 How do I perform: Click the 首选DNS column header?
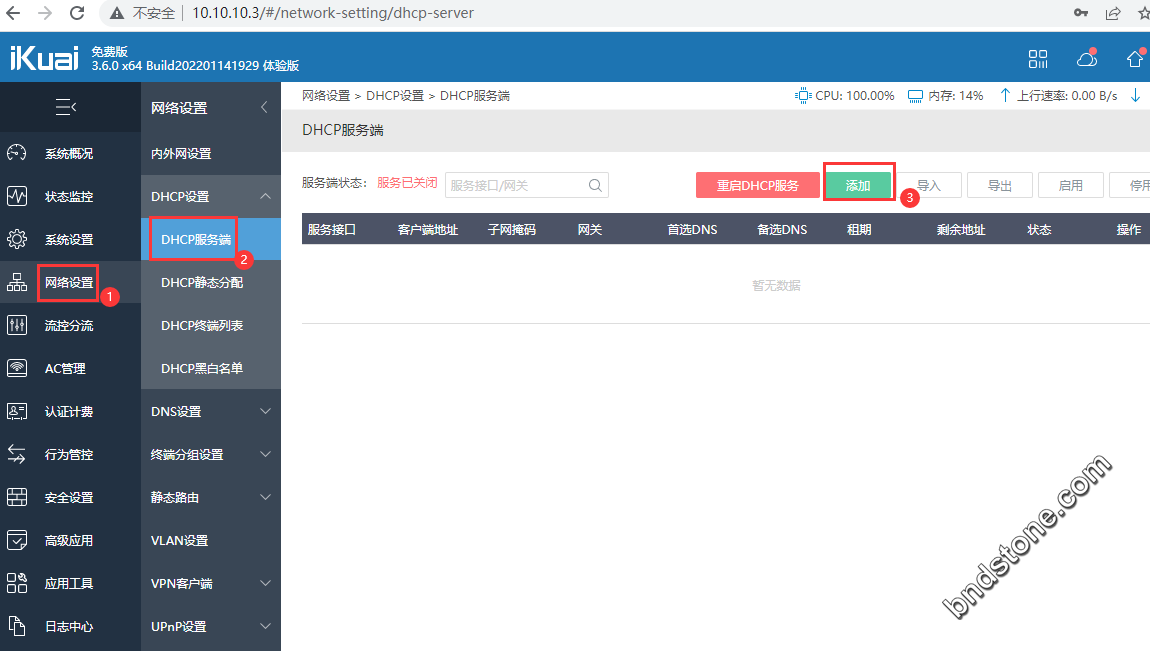692,229
